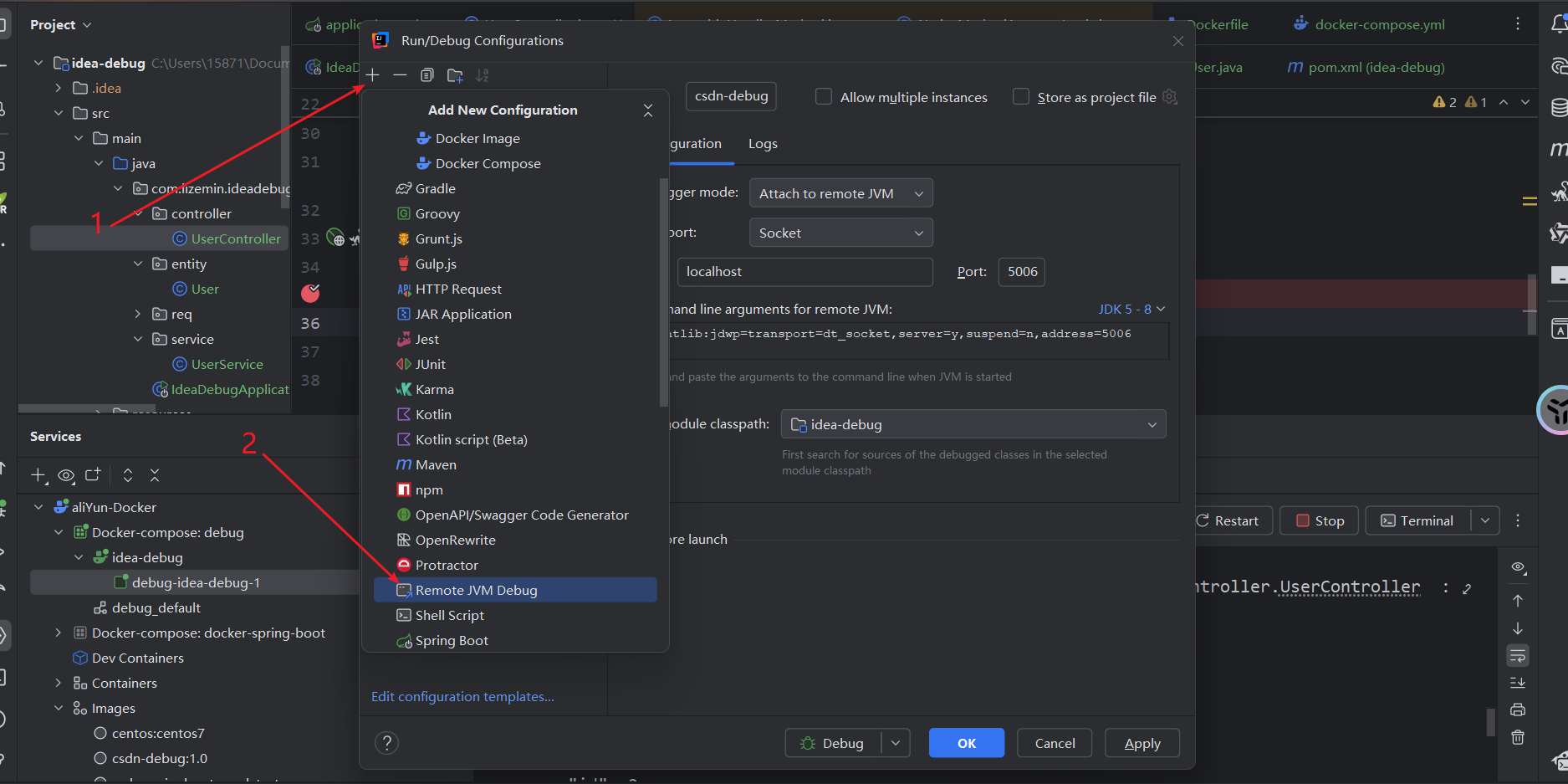Open Edit configuration templates link
The image size is (1568, 784).
462,696
